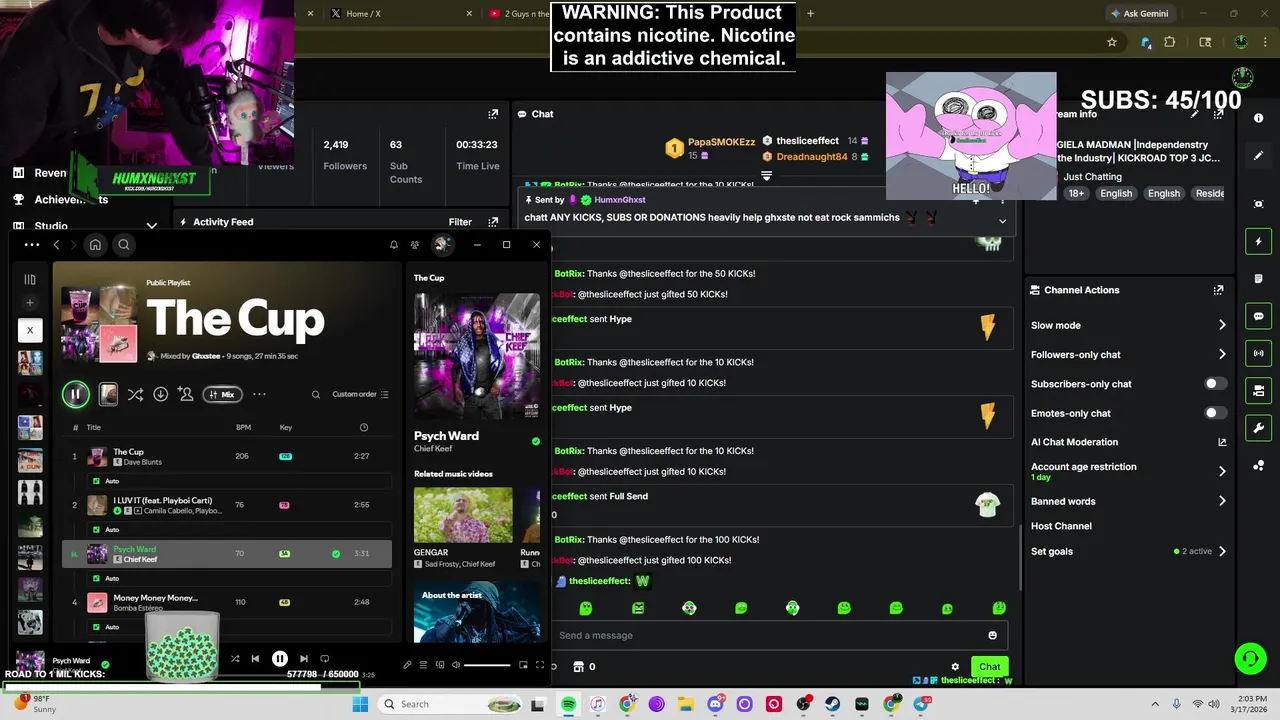Toggle Auto checkbox under I LUV IT track
The height and width of the screenshot is (720, 1280).
(x=96, y=530)
